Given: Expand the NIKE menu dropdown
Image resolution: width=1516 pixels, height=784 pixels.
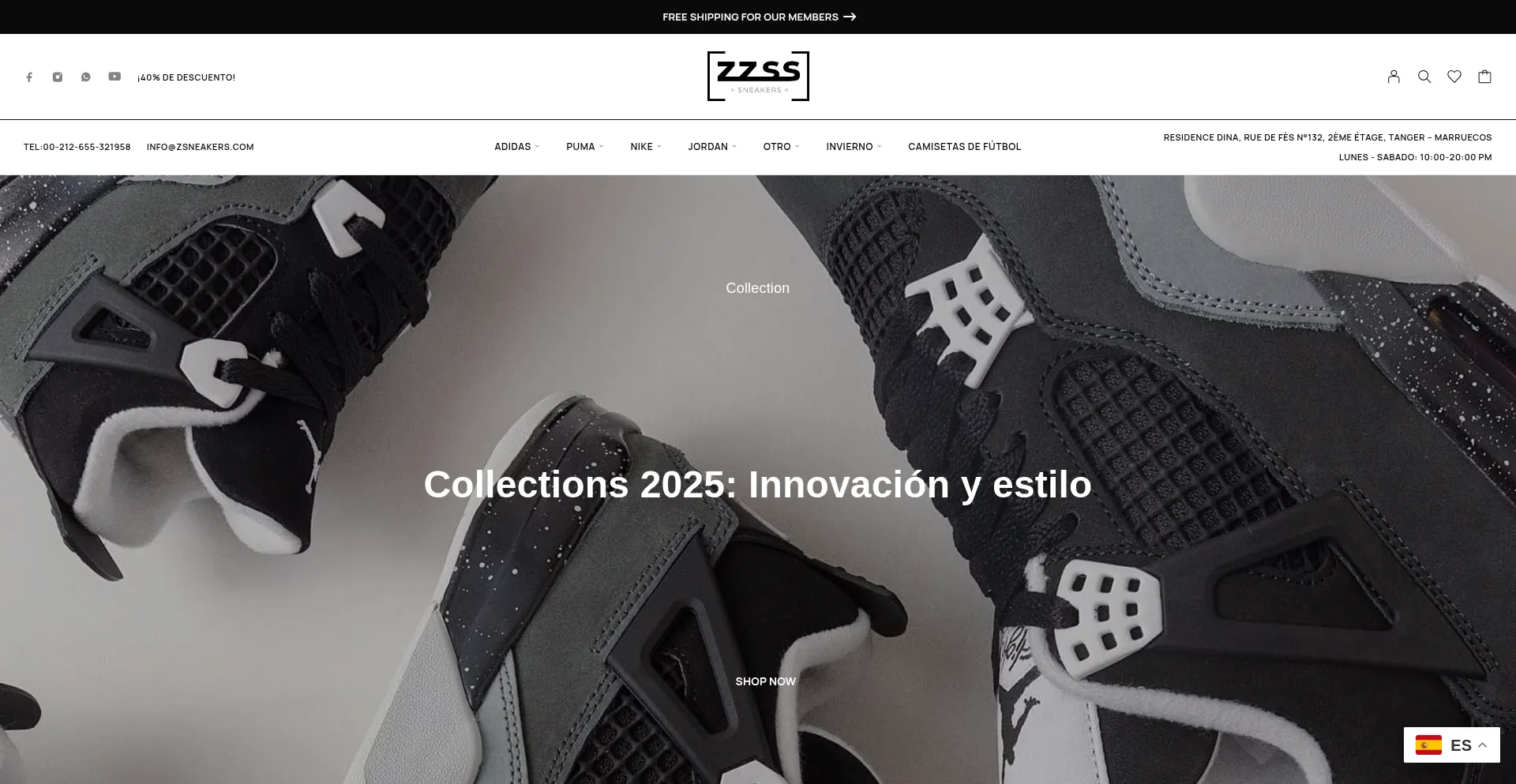Looking at the screenshot, I should (x=646, y=147).
